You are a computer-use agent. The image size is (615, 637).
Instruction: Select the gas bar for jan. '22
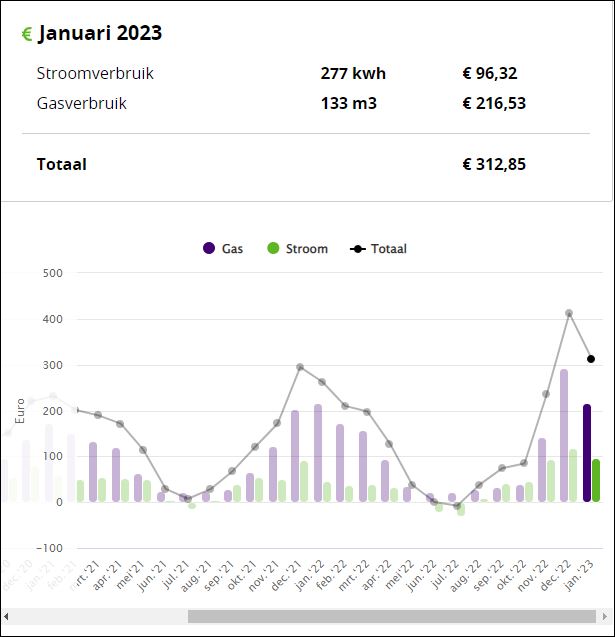click(317, 452)
